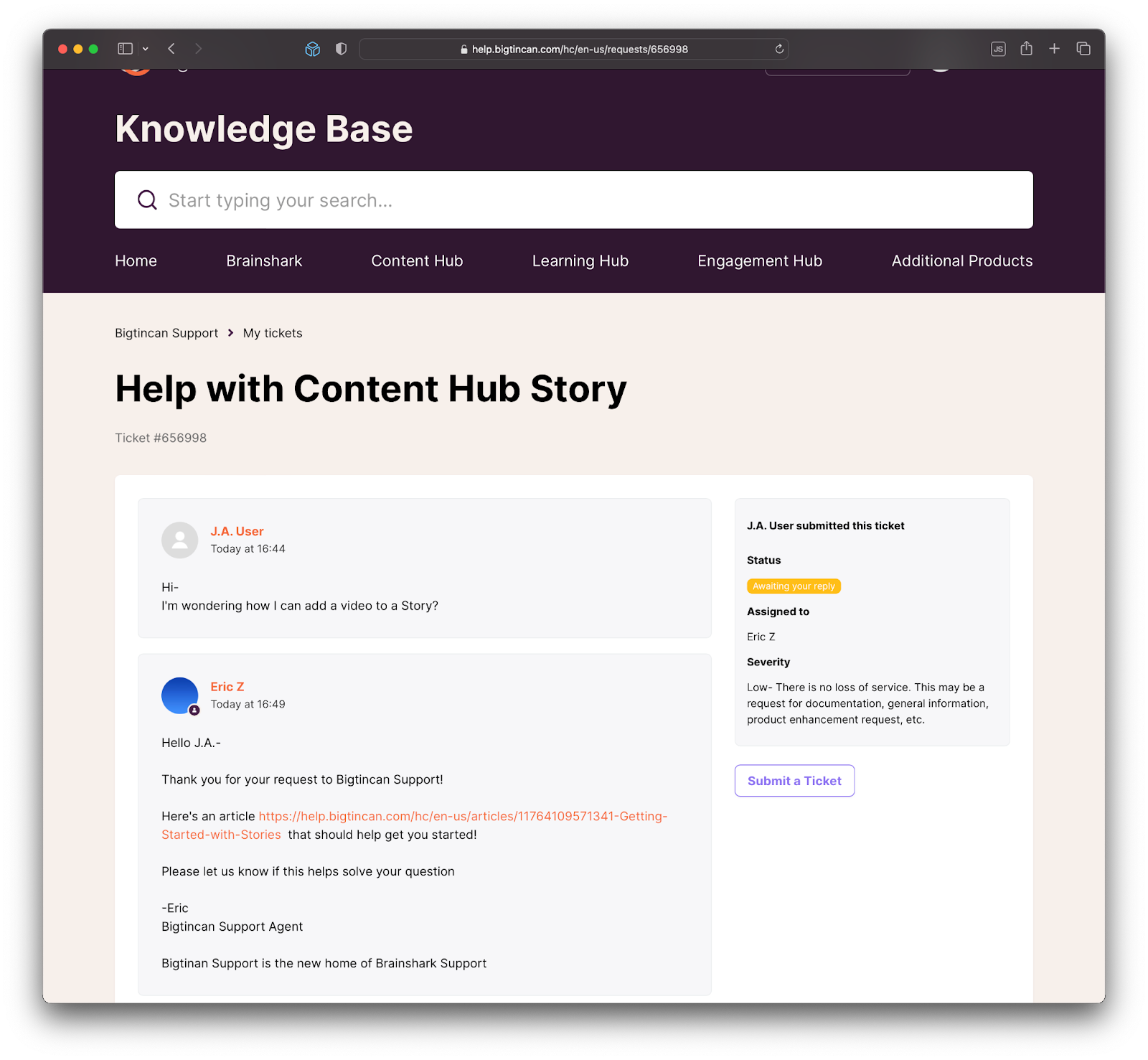Click the 'Today at 16:49' timestamp
1148x1060 pixels.
coord(248,705)
